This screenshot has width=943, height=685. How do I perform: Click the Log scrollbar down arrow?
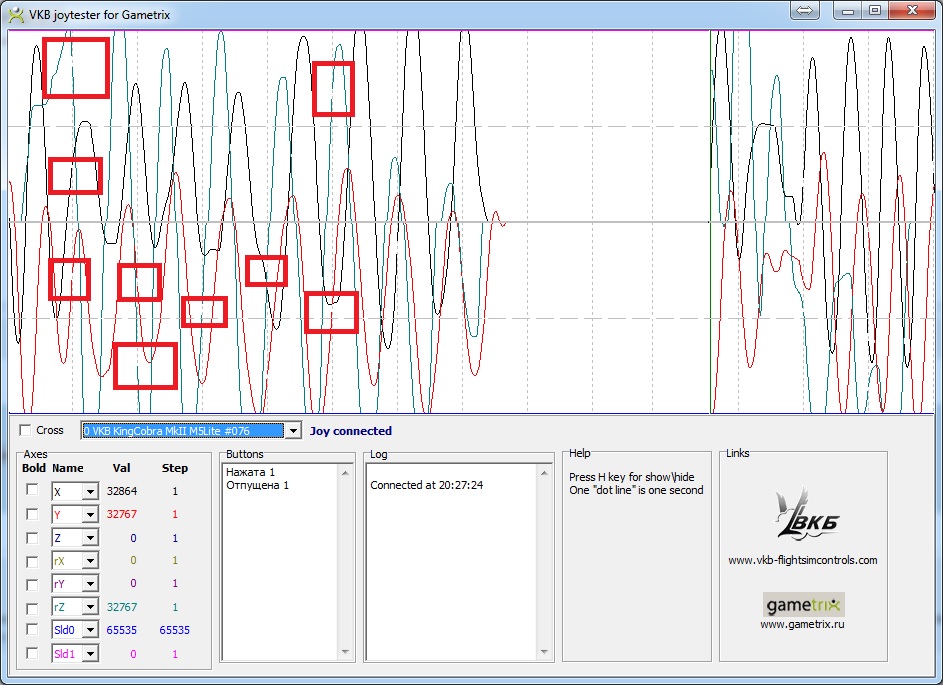[x=544, y=652]
